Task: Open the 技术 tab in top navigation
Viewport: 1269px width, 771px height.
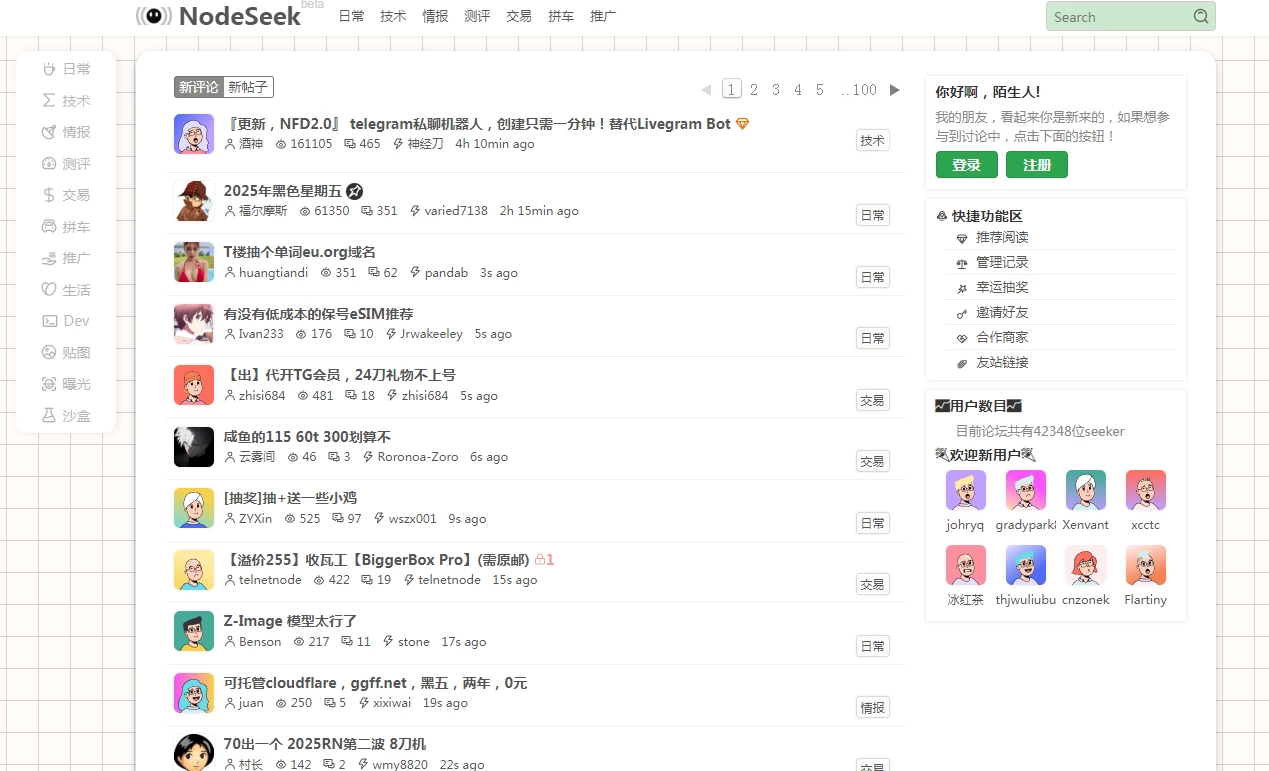Action: pyautogui.click(x=393, y=16)
